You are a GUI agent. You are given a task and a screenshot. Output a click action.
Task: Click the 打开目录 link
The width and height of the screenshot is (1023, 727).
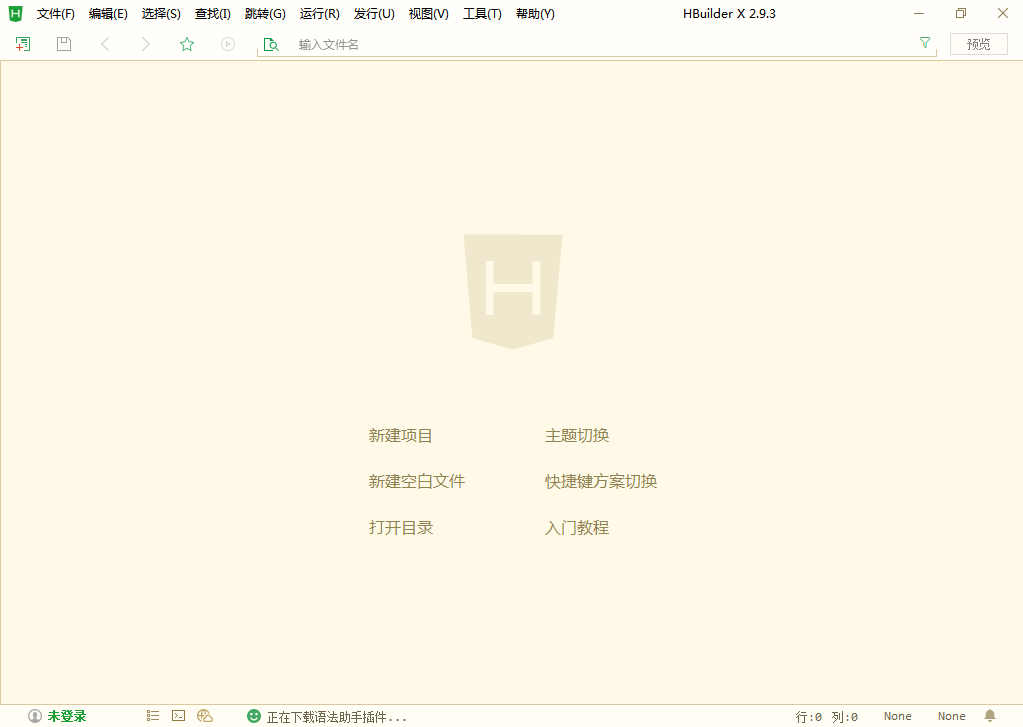tap(401, 527)
